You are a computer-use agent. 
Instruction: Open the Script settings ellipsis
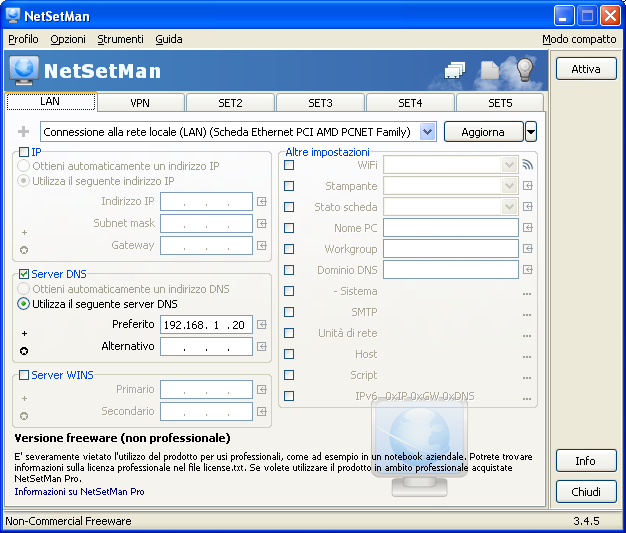click(x=527, y=378)
